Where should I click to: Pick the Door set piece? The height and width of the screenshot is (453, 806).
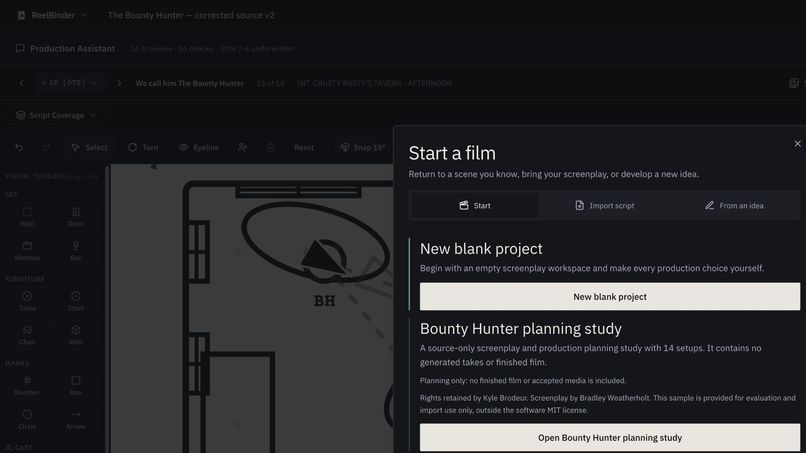coord(76,217)
